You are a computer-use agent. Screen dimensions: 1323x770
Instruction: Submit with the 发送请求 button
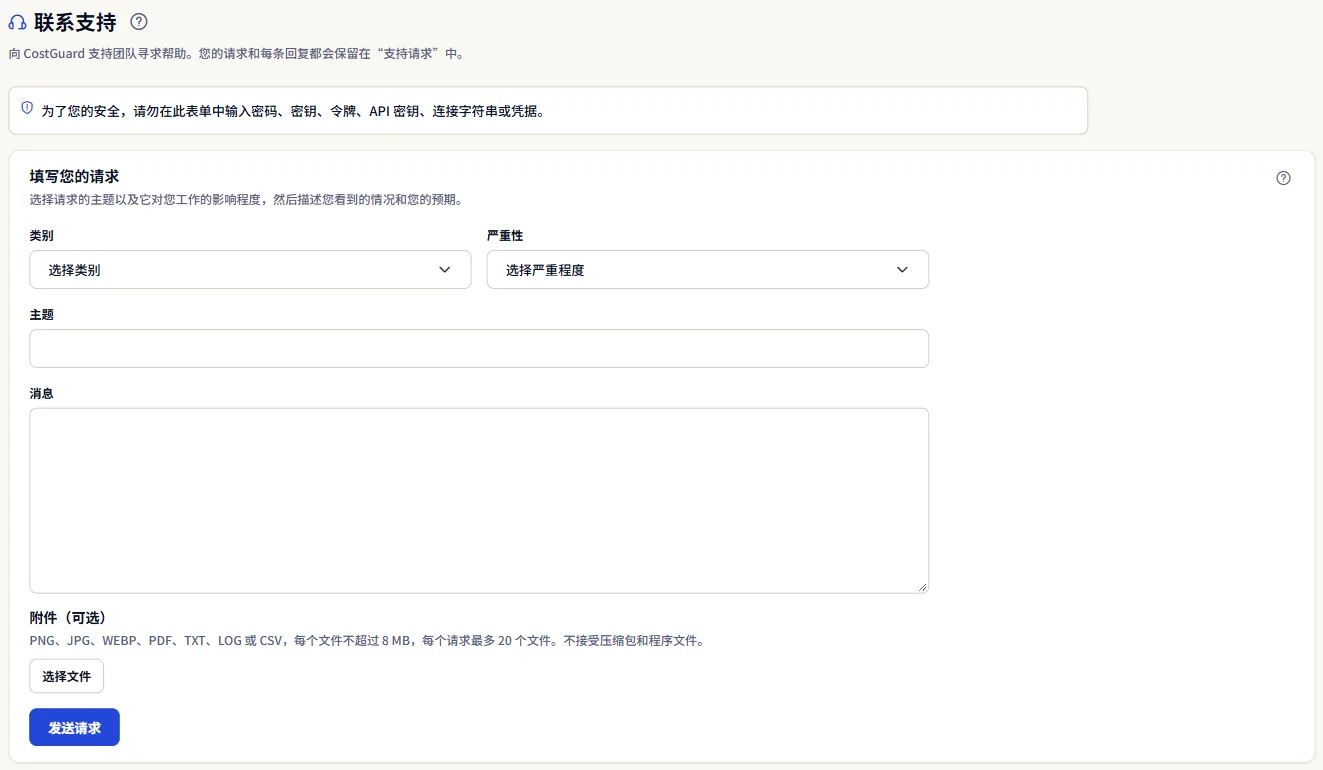pyautogui.click(x=75, y=728)
